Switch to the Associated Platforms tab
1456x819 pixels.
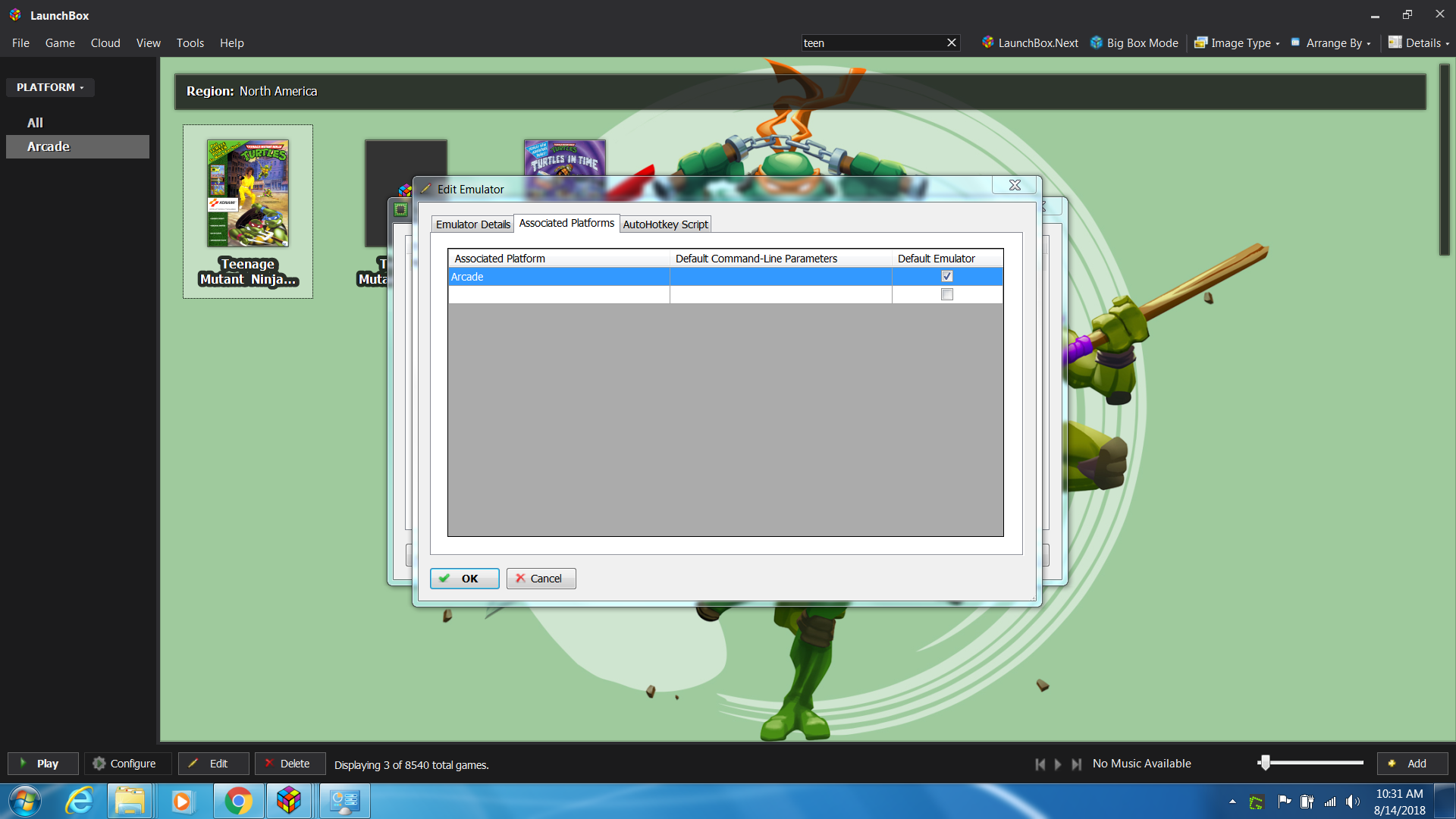(x=566, y=223)
